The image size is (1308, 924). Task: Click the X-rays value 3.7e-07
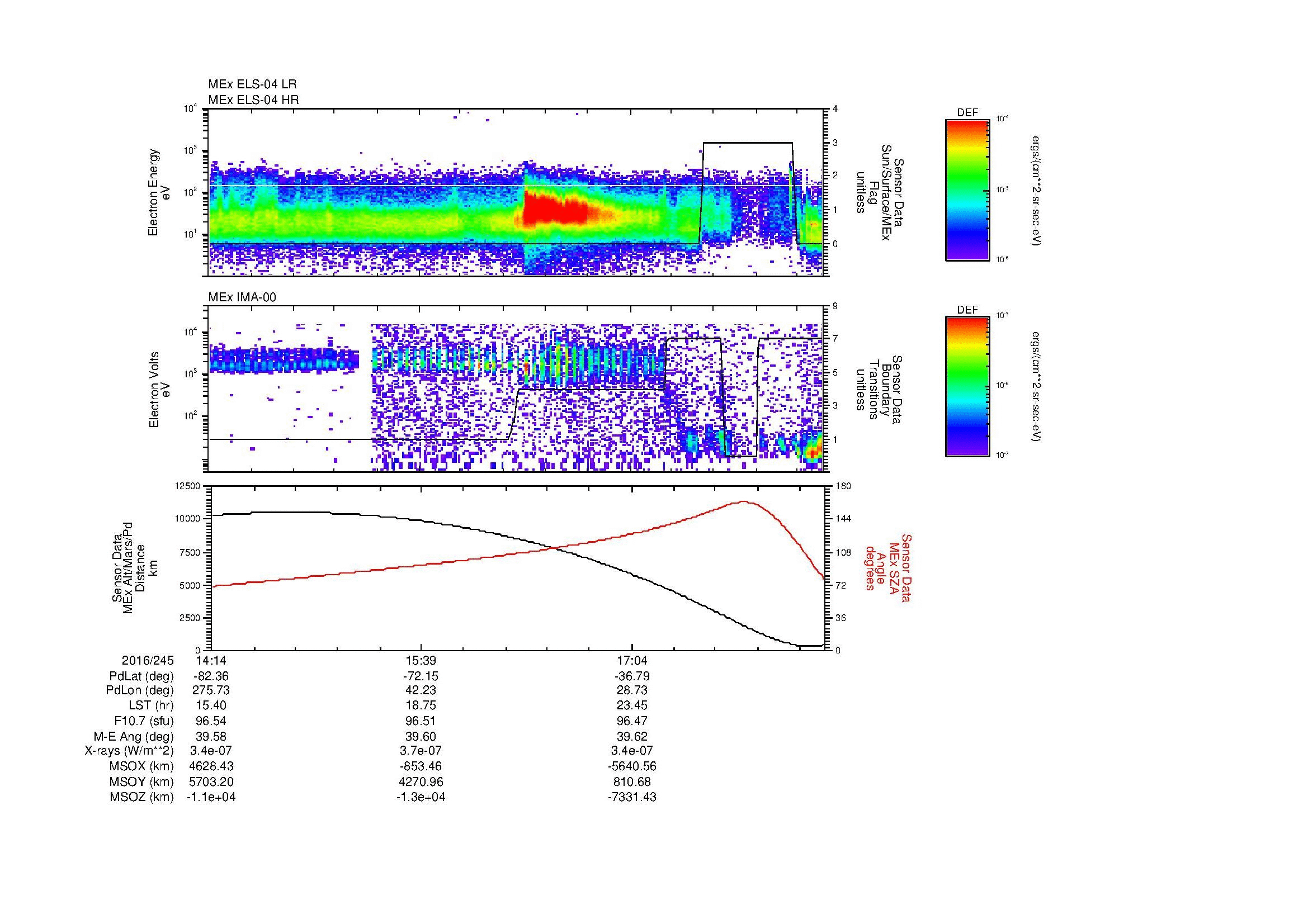pos(421,751)
